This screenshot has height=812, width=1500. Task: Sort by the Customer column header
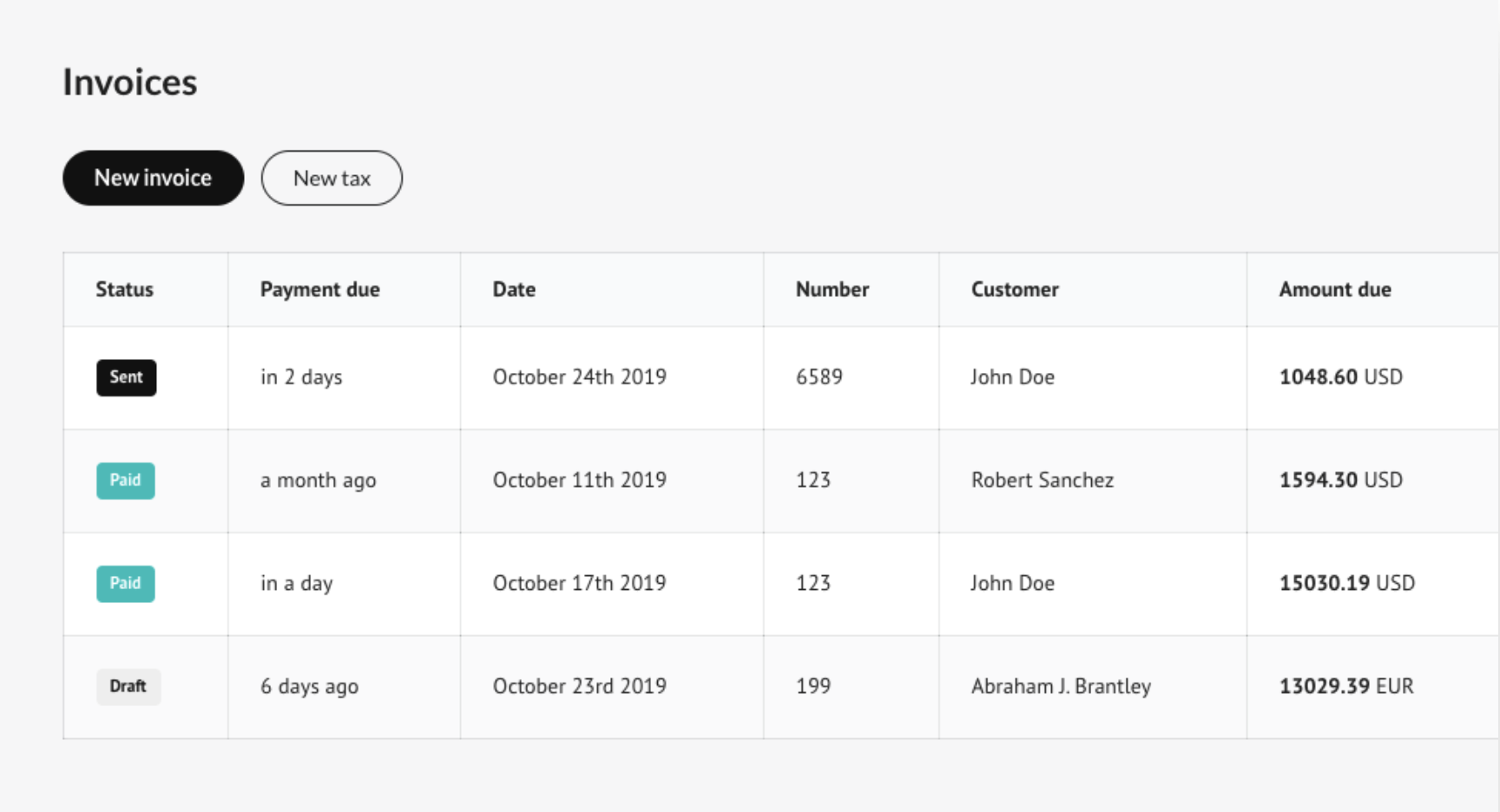[1014, 289]
